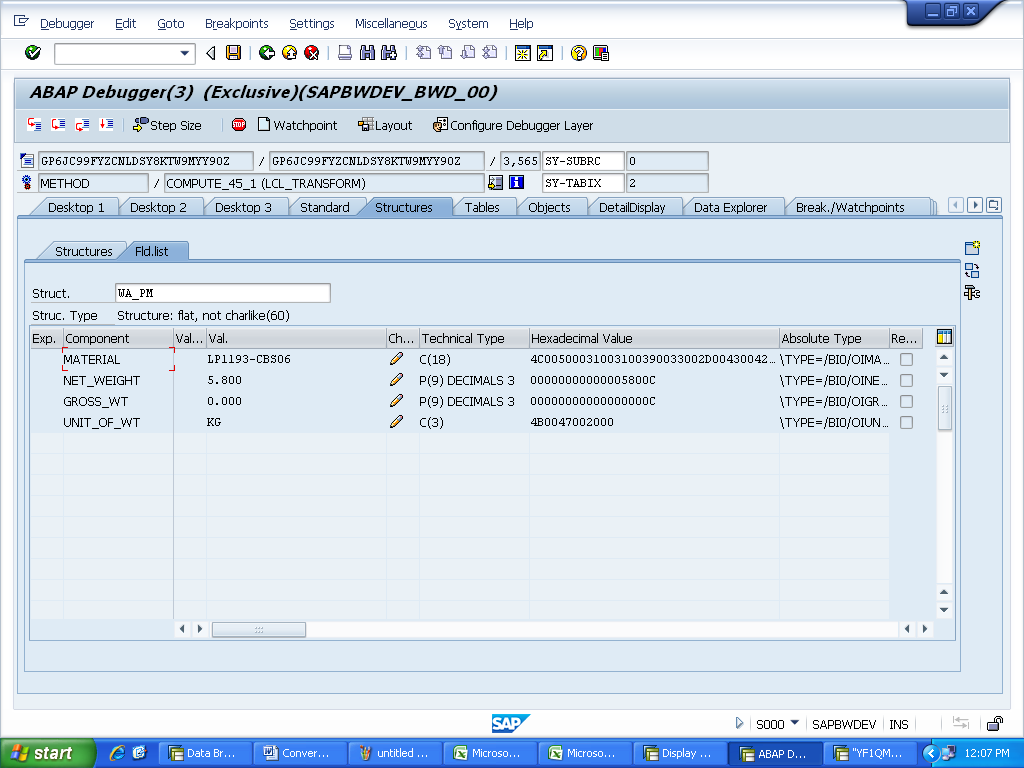Switch to the Data Explorer tab
The height and width of the screenshot is (768, 1024).
[730, 207]
